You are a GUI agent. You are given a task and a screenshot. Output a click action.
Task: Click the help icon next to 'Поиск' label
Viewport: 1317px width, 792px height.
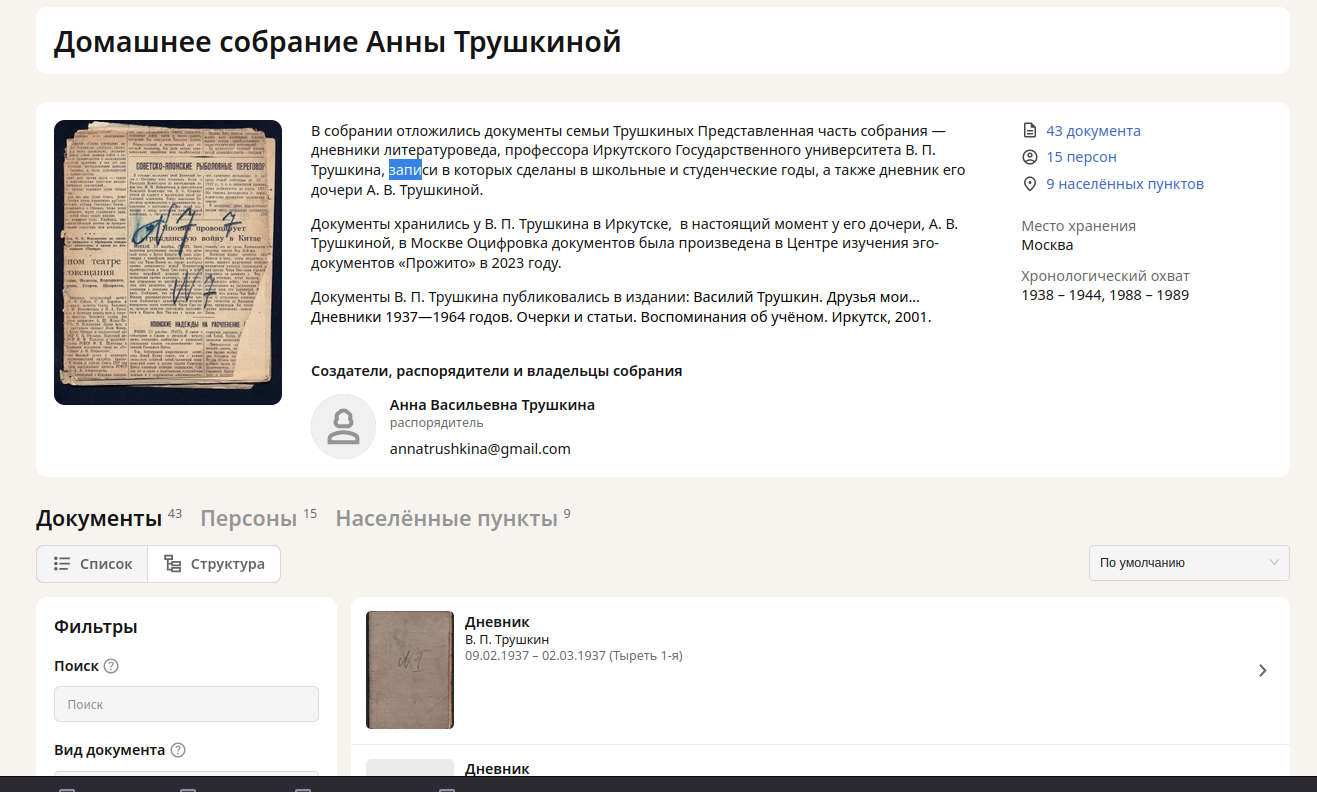pos(111,666)
